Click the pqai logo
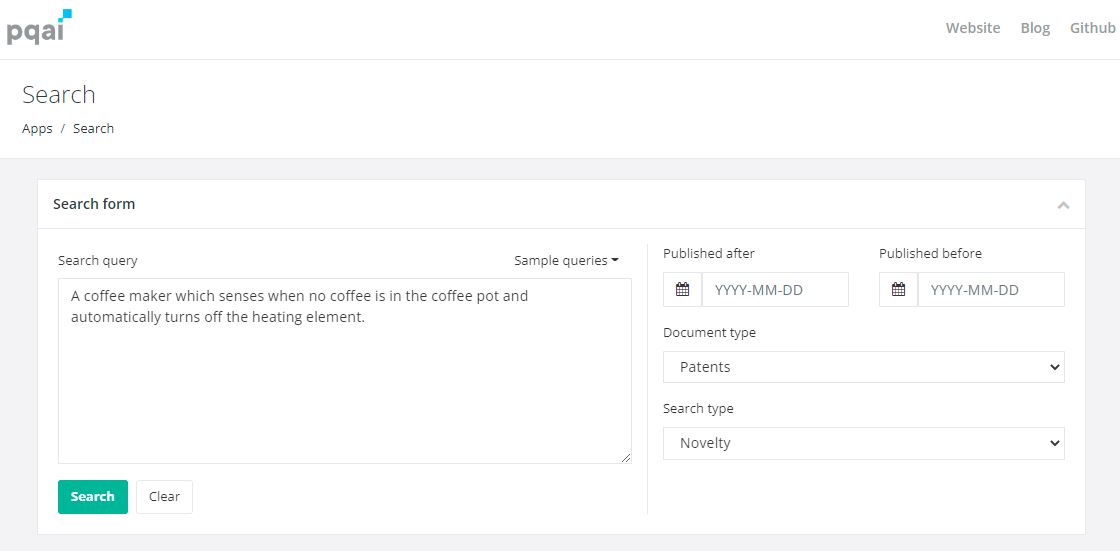This screenshot has width=1120, height=551. [39, 27]
